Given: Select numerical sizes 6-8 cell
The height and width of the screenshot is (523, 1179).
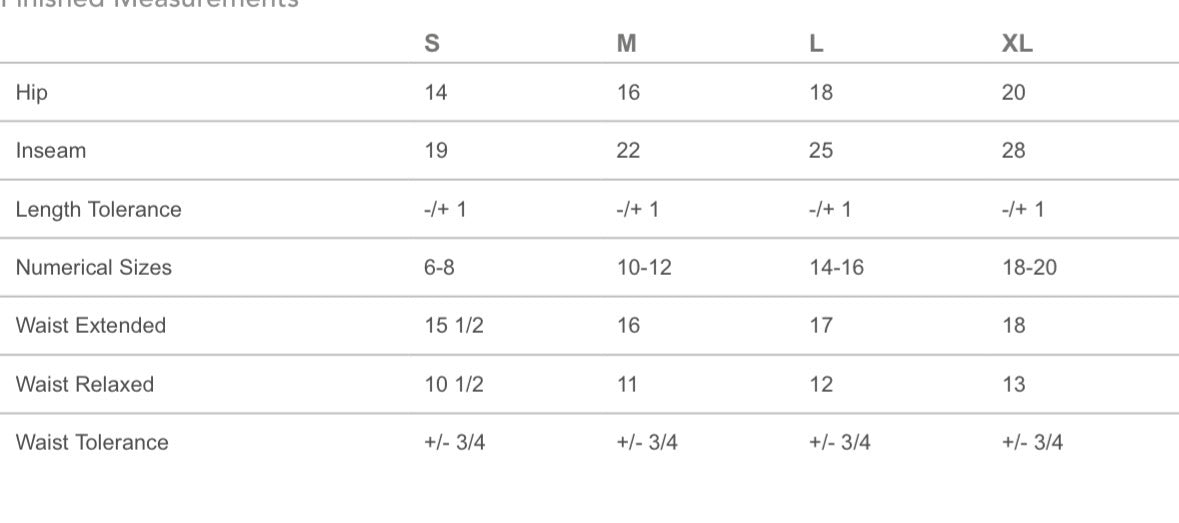Looking at the screenshot, I should [x=439, y=267].
